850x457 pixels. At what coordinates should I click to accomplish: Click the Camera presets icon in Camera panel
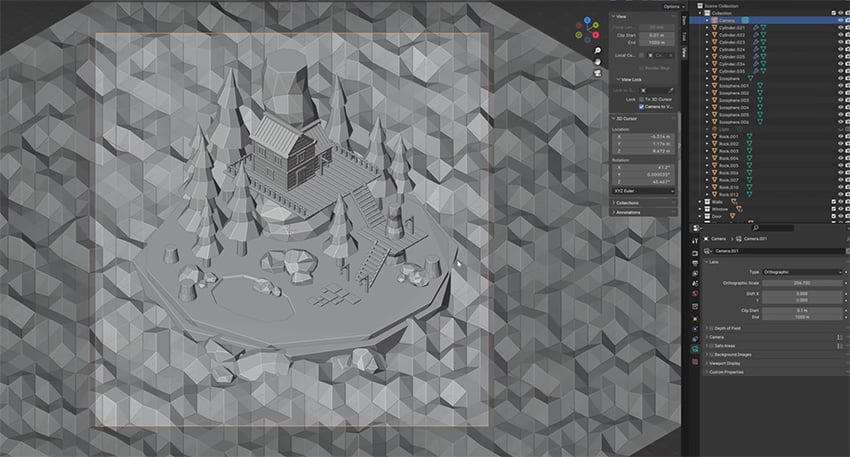840,337
